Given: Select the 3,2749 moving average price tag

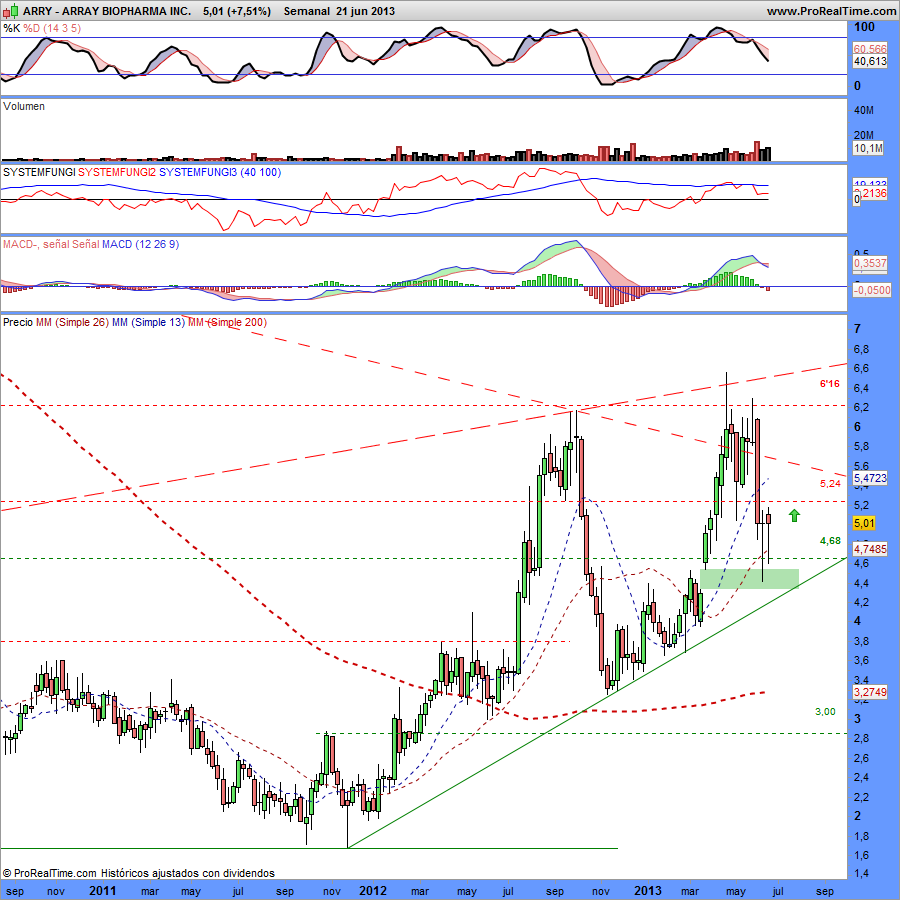Looking at the screenshot, I should [870, 692].
